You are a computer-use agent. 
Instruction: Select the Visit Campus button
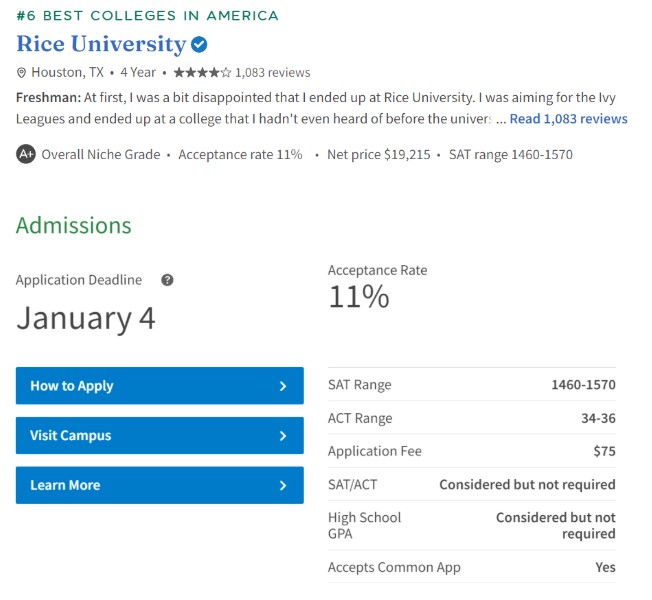tap(160, 435)
